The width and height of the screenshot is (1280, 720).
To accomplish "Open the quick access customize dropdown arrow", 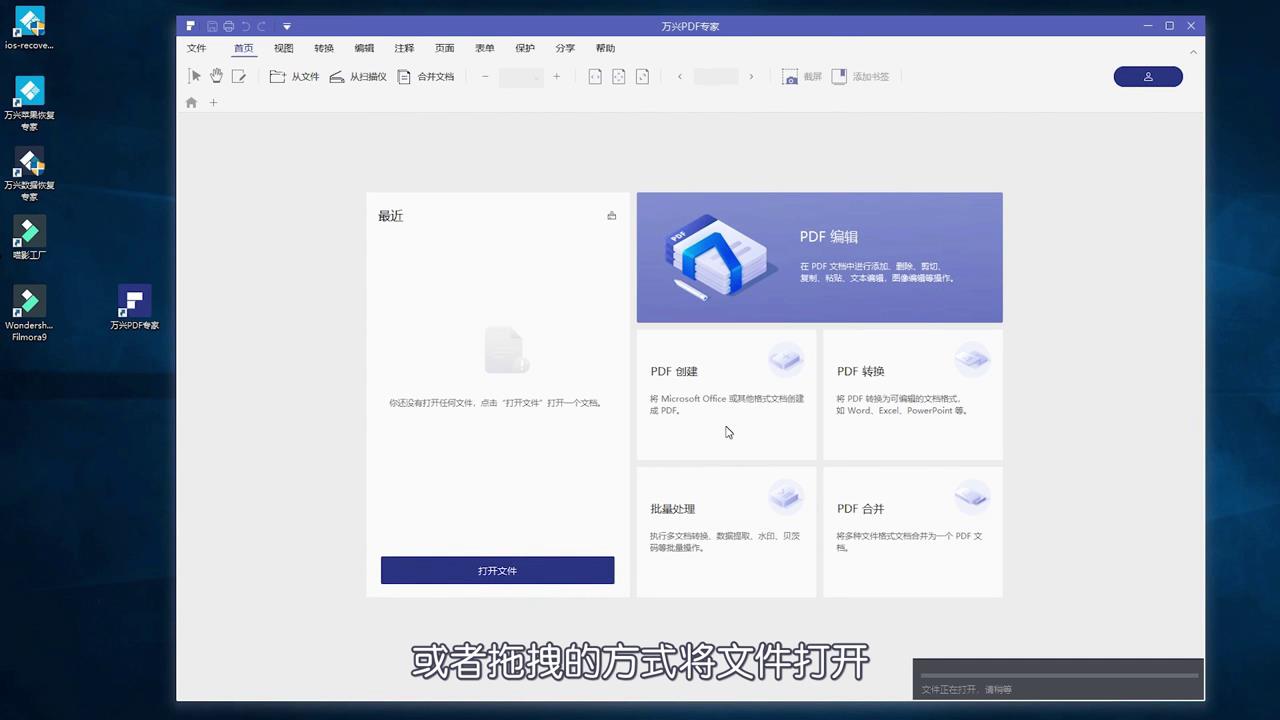I will (x=287, y=26).
